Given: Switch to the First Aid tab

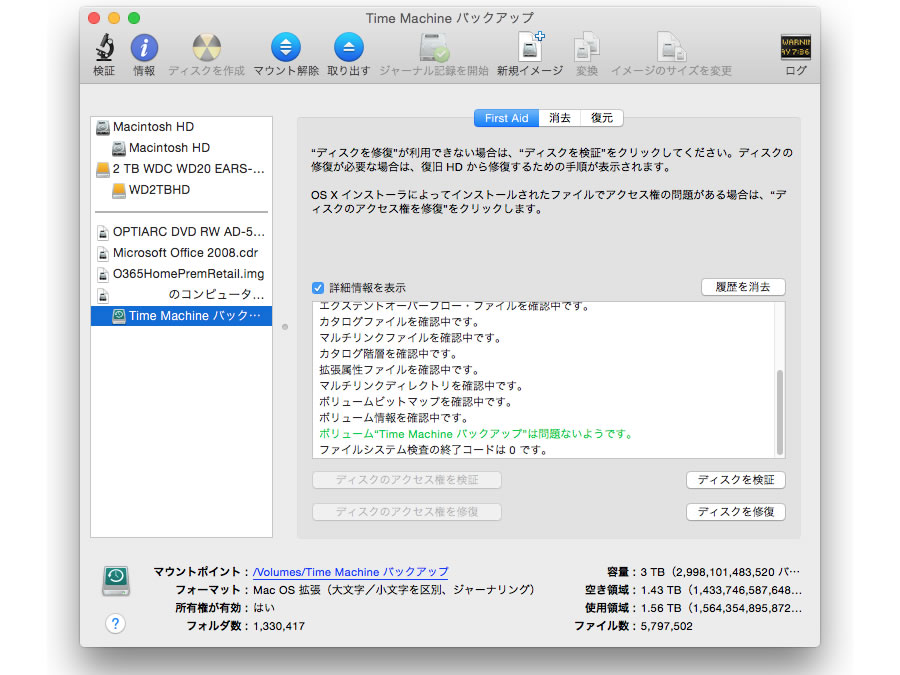Looking at the screenshot, I should [506, 118].
